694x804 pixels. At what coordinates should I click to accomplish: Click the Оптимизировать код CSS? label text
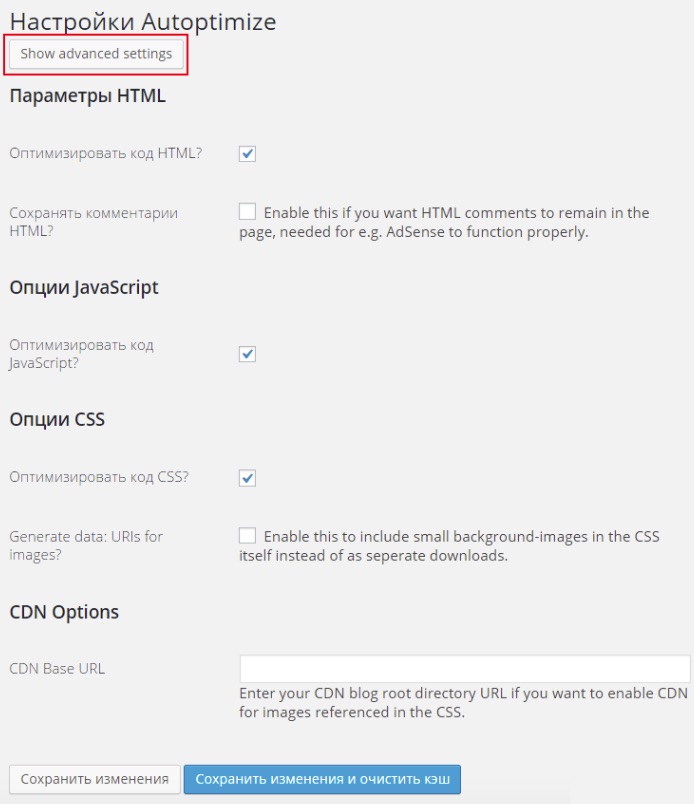click(x=99, y=477)
